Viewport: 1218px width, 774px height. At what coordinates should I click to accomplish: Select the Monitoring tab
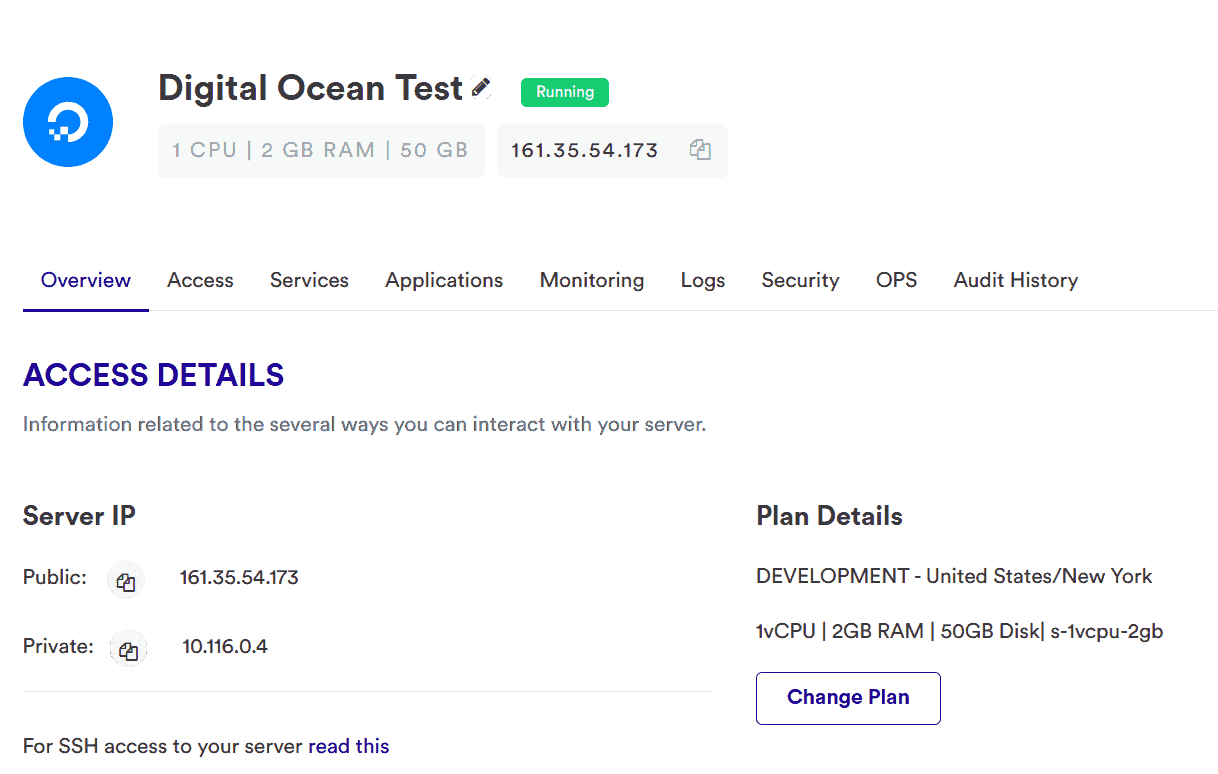592,280
